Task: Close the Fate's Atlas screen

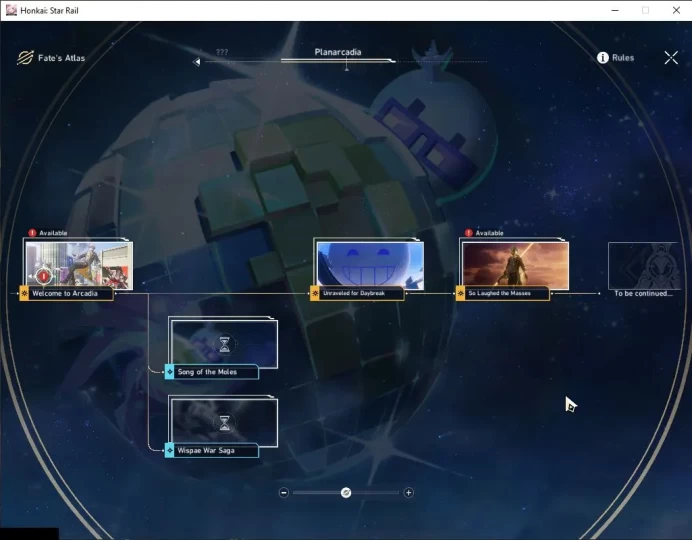Action: pyautogui.click(x=671, y=57)
